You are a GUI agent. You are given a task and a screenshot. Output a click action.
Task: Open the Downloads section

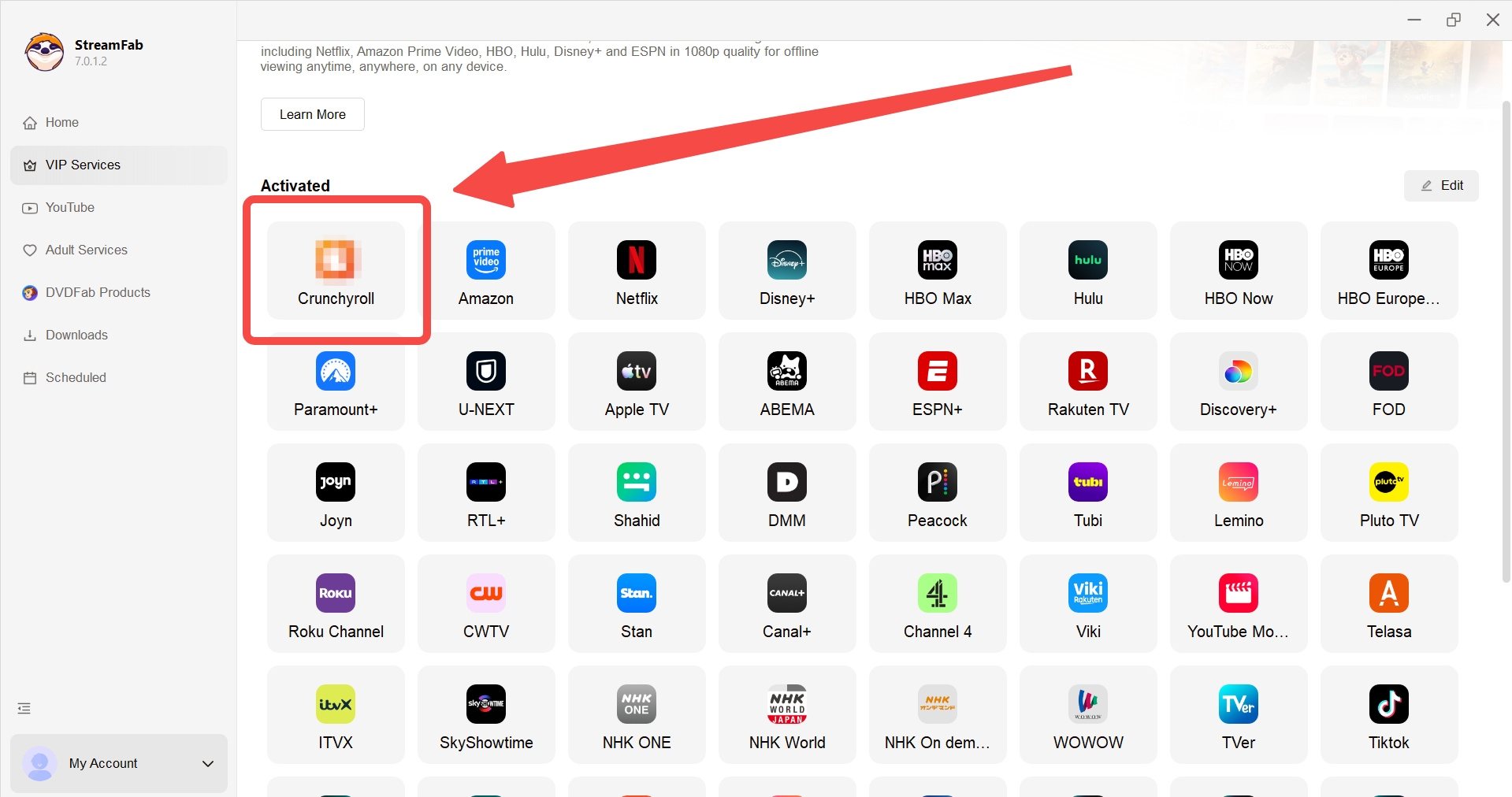pos(76,335)
